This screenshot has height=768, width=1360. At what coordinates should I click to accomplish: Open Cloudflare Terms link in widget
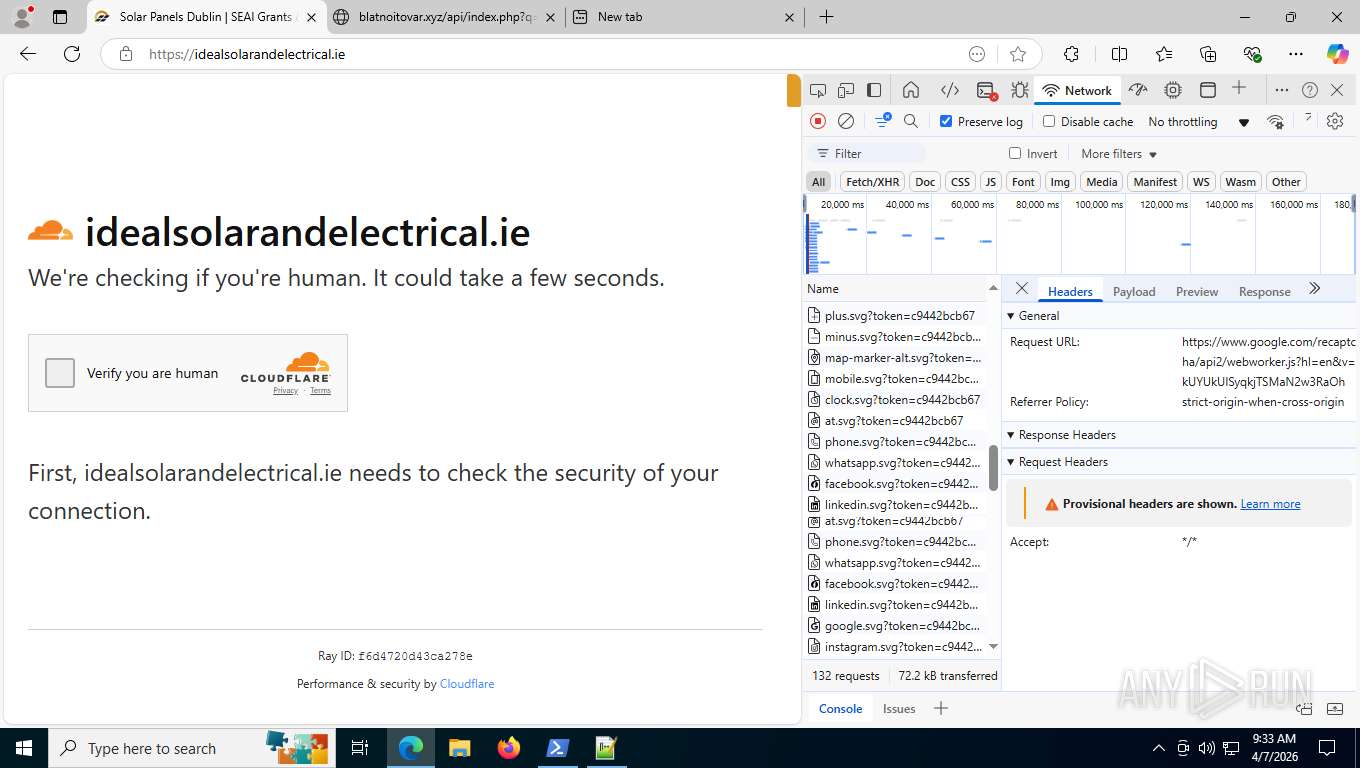coord(320,391)
